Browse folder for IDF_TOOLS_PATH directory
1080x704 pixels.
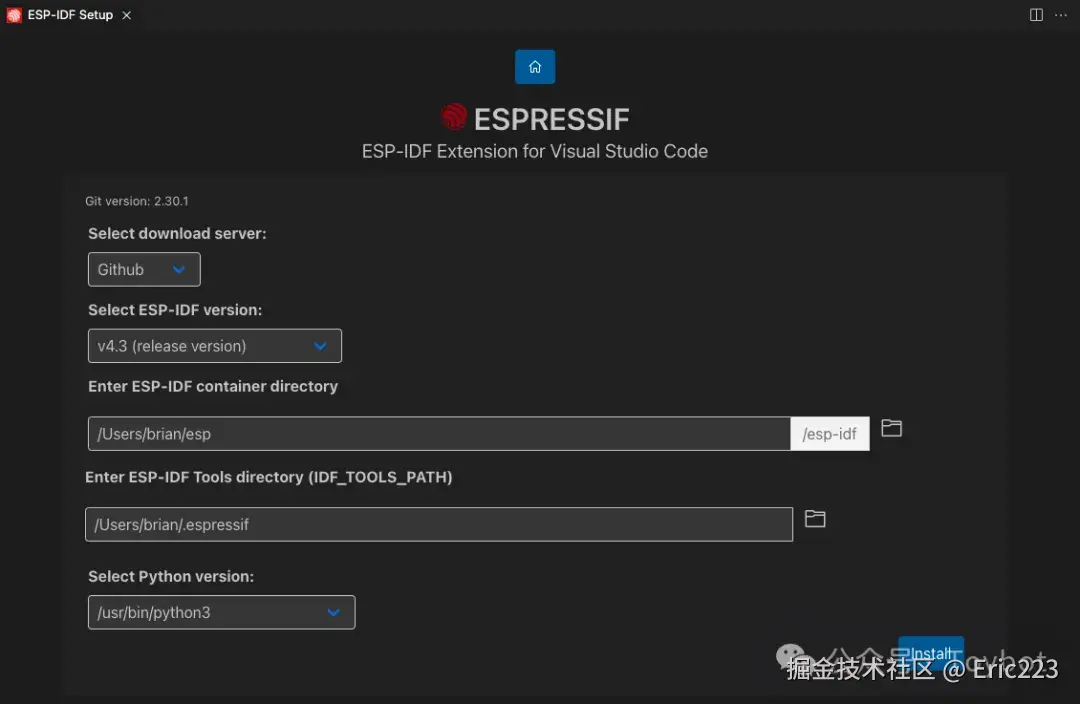point(815,518)
